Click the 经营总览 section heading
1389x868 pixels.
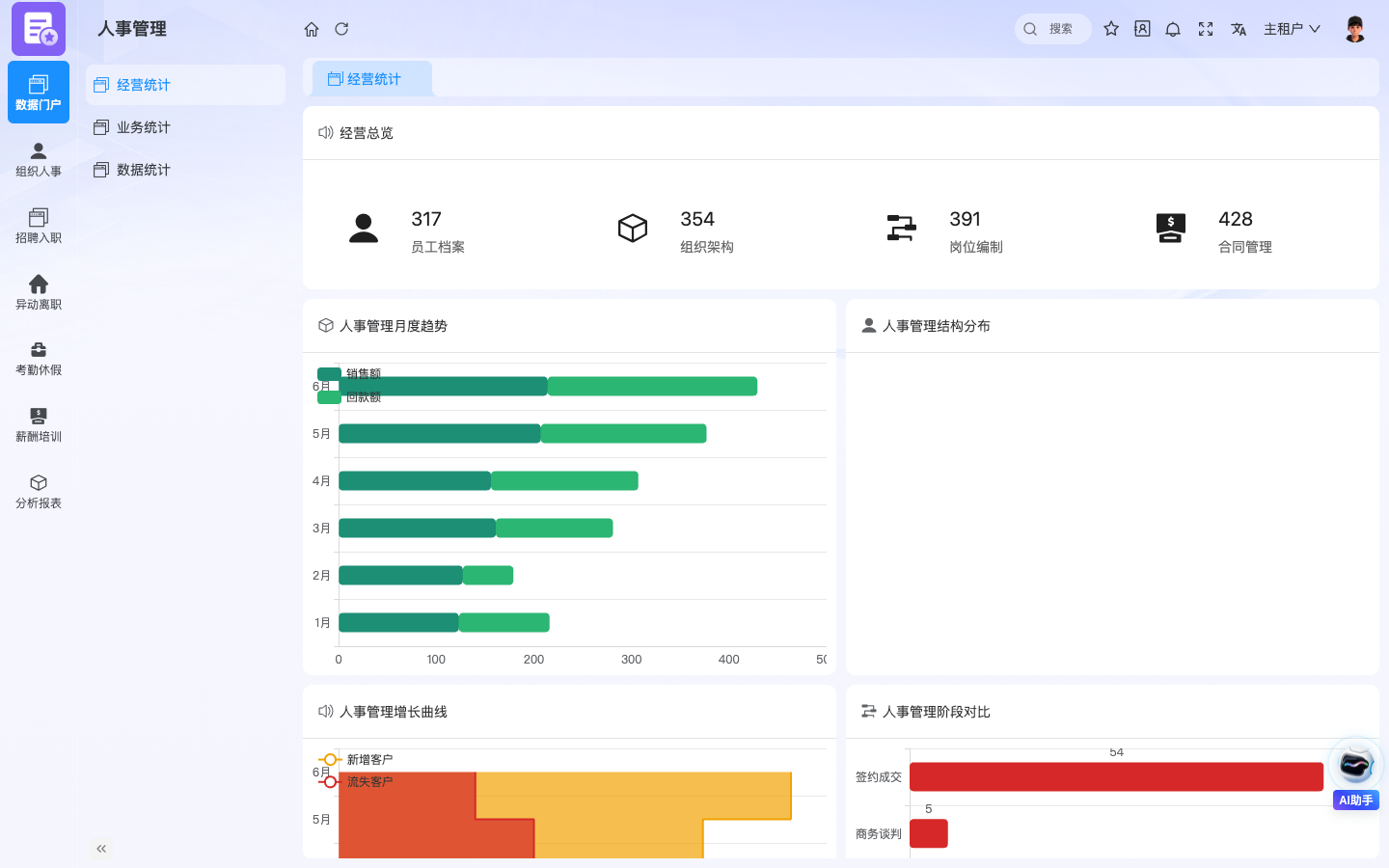(x=367, y=133)
